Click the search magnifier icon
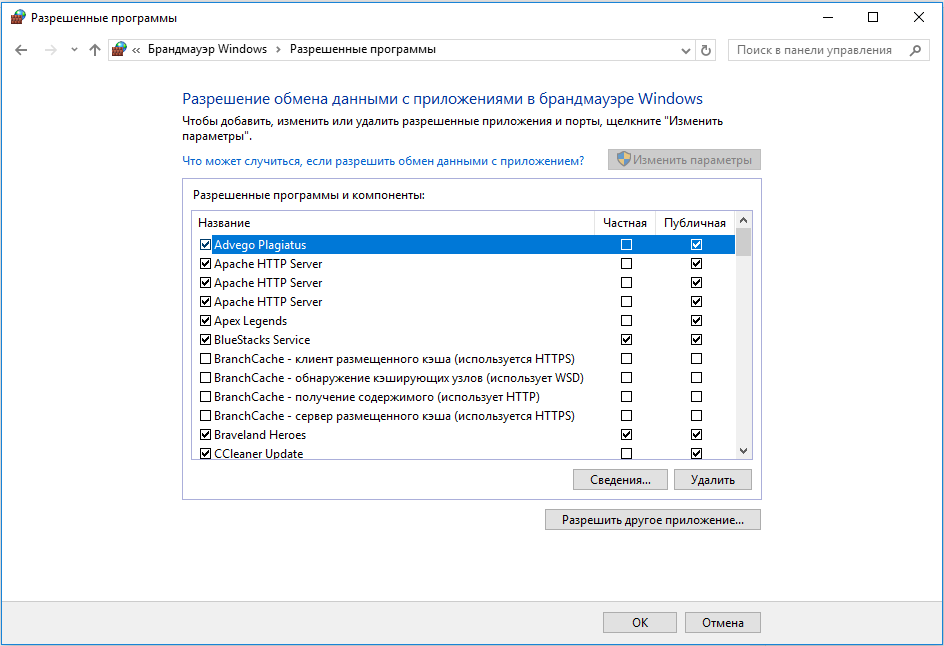The image size is (944, 646). point(915,51)
